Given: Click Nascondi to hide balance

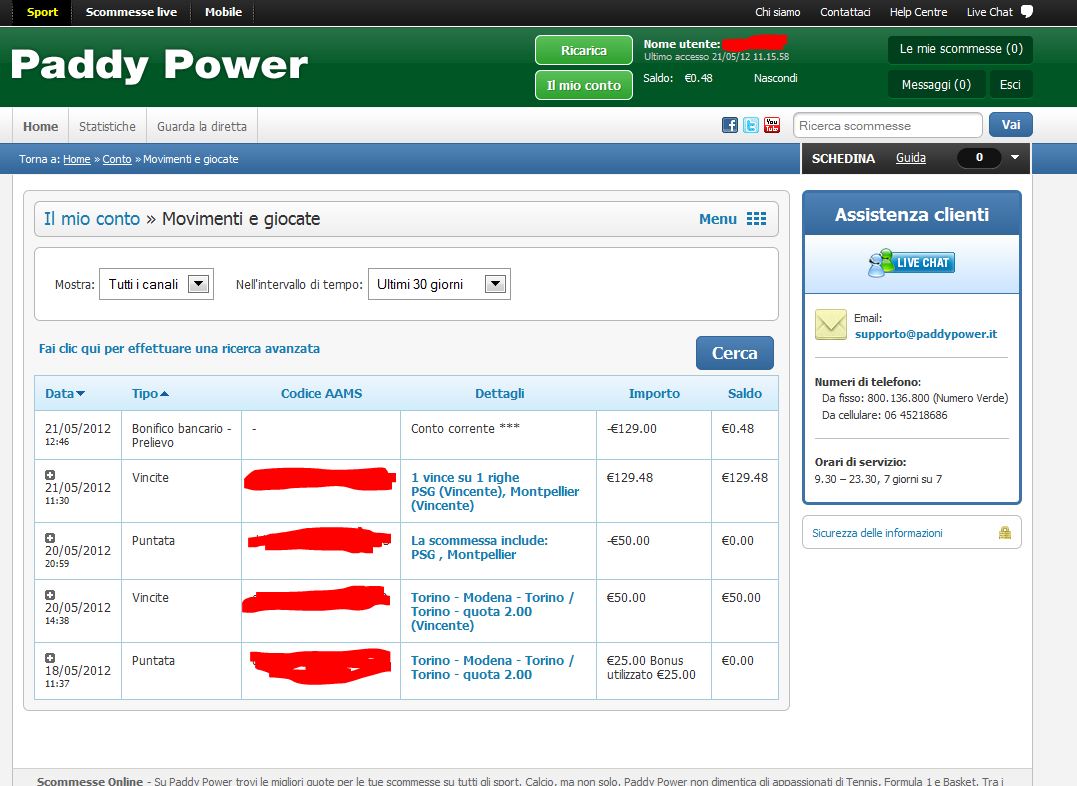Looking at the screenshot, I should (x=775, y=78).
